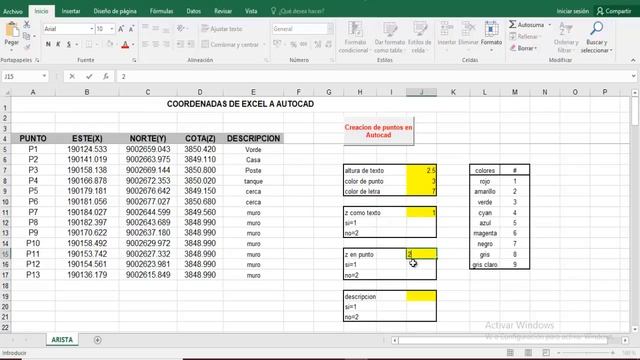Select the cell containing P7
The width and height of the screenshot is (640, 360).
pyautogui.click(x=33, y=212)
